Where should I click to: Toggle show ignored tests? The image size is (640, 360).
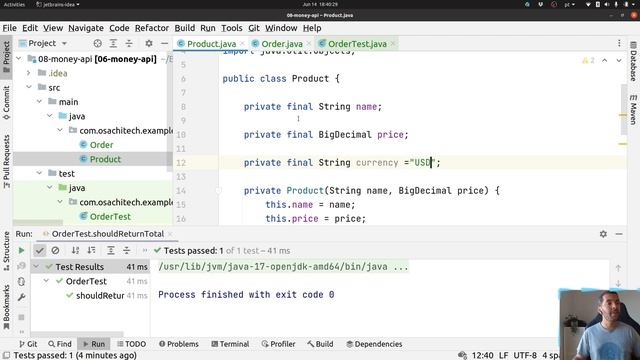pyautogui.click(x=56, y=251)
